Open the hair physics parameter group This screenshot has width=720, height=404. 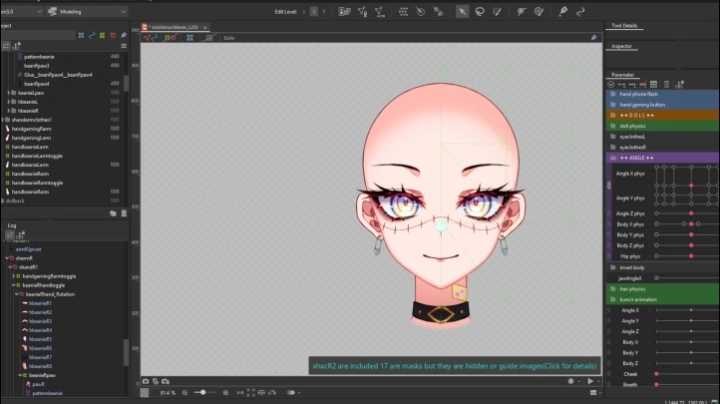[x=663, y=289]
